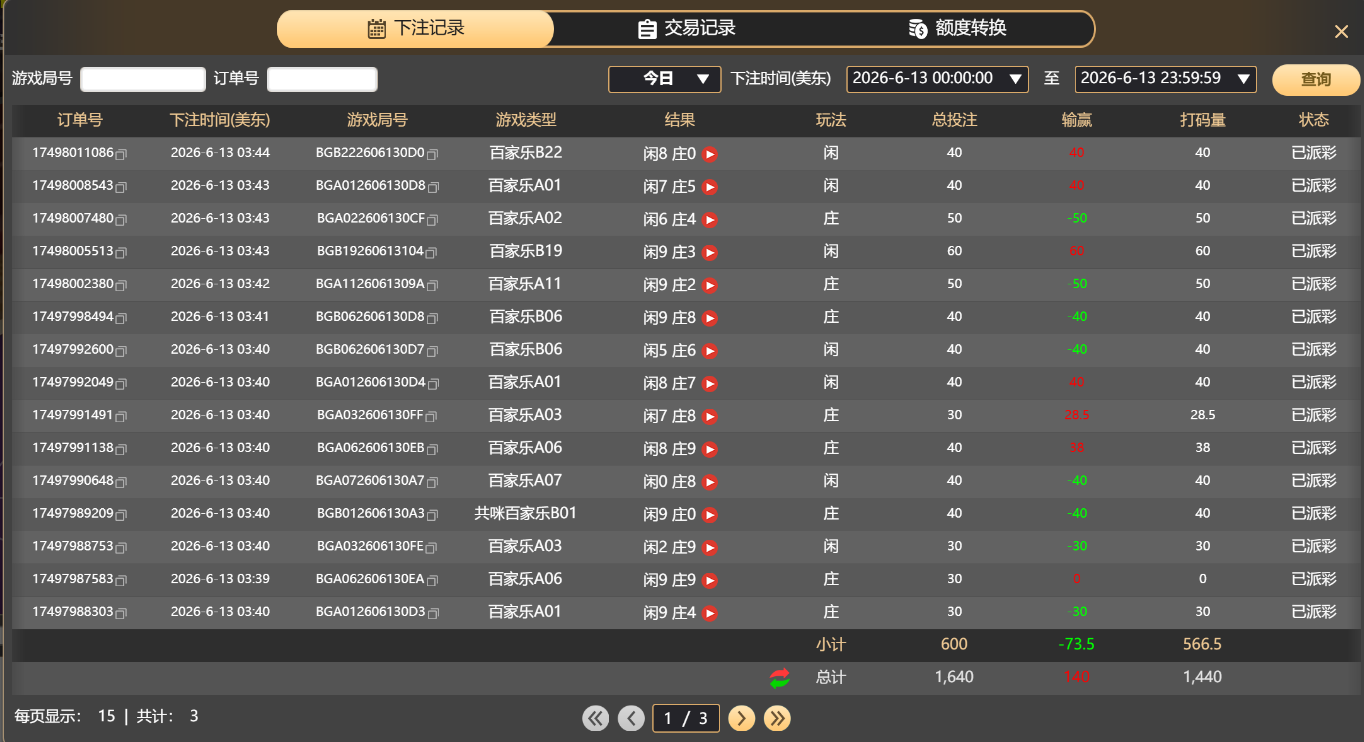Switch to 下注记录 tab

(x=415, y=29)
